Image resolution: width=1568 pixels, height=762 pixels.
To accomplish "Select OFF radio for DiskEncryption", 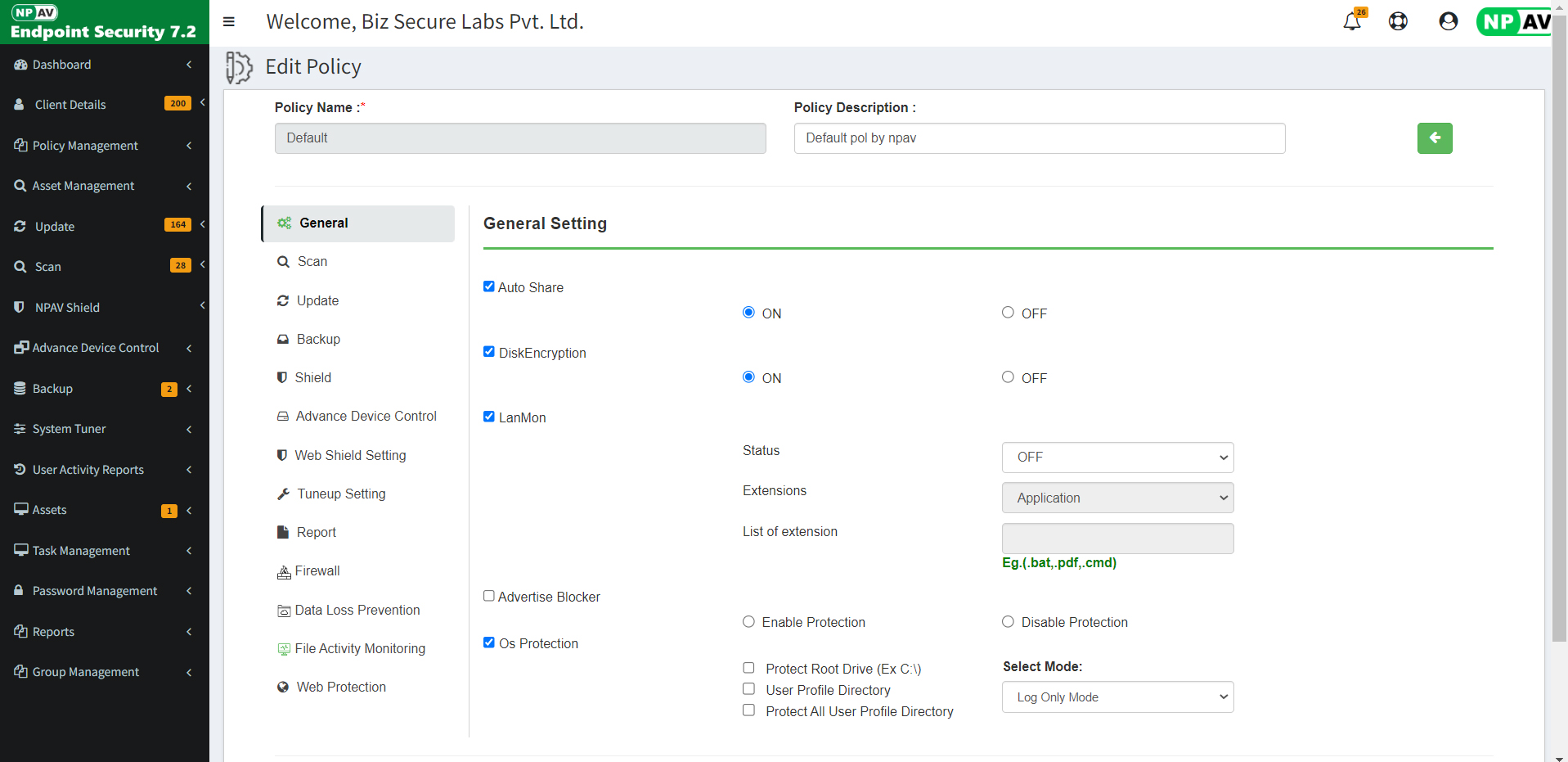I will click(1008, 377).
